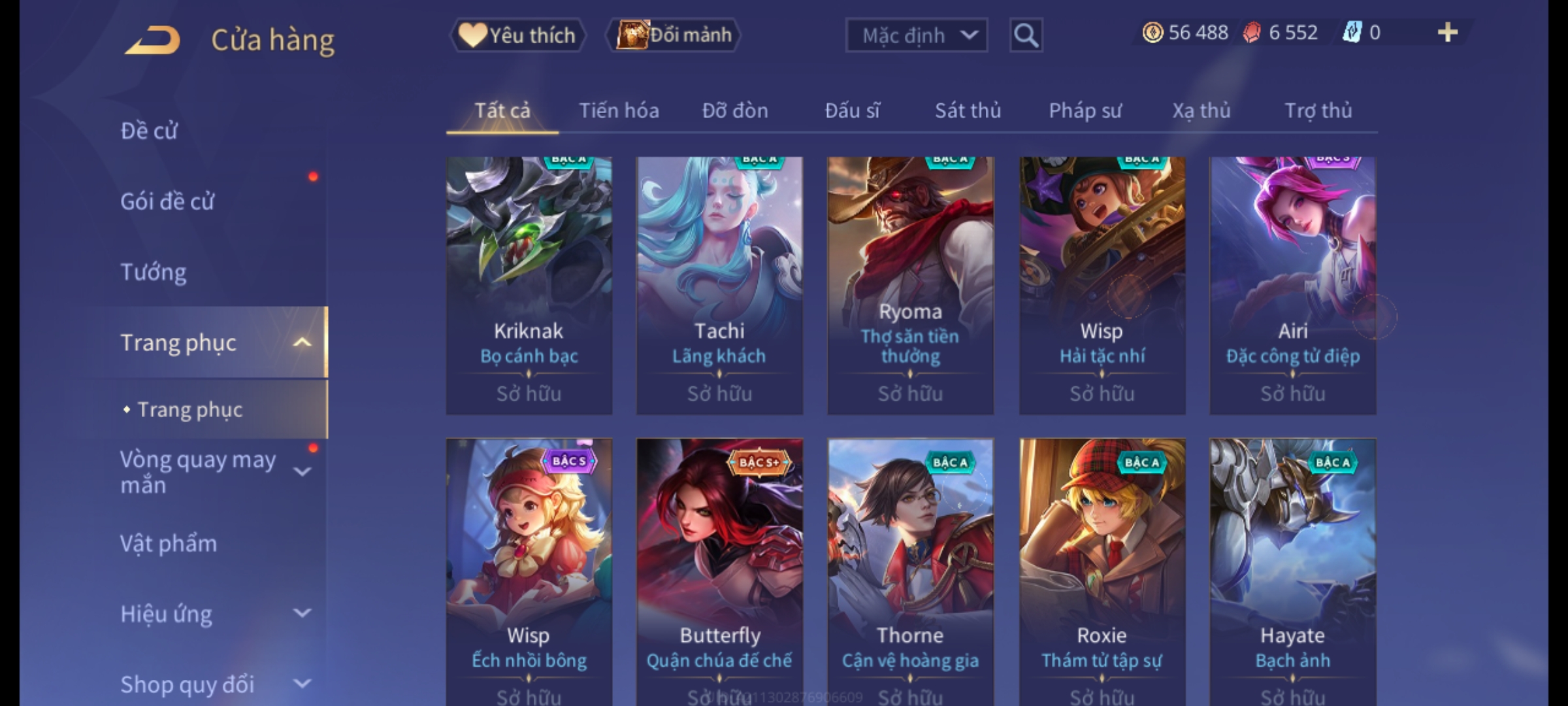This screenshot has height=706, width=1568.
Task: Open the Mặc định sort dropdown
Action: [916, 35]
